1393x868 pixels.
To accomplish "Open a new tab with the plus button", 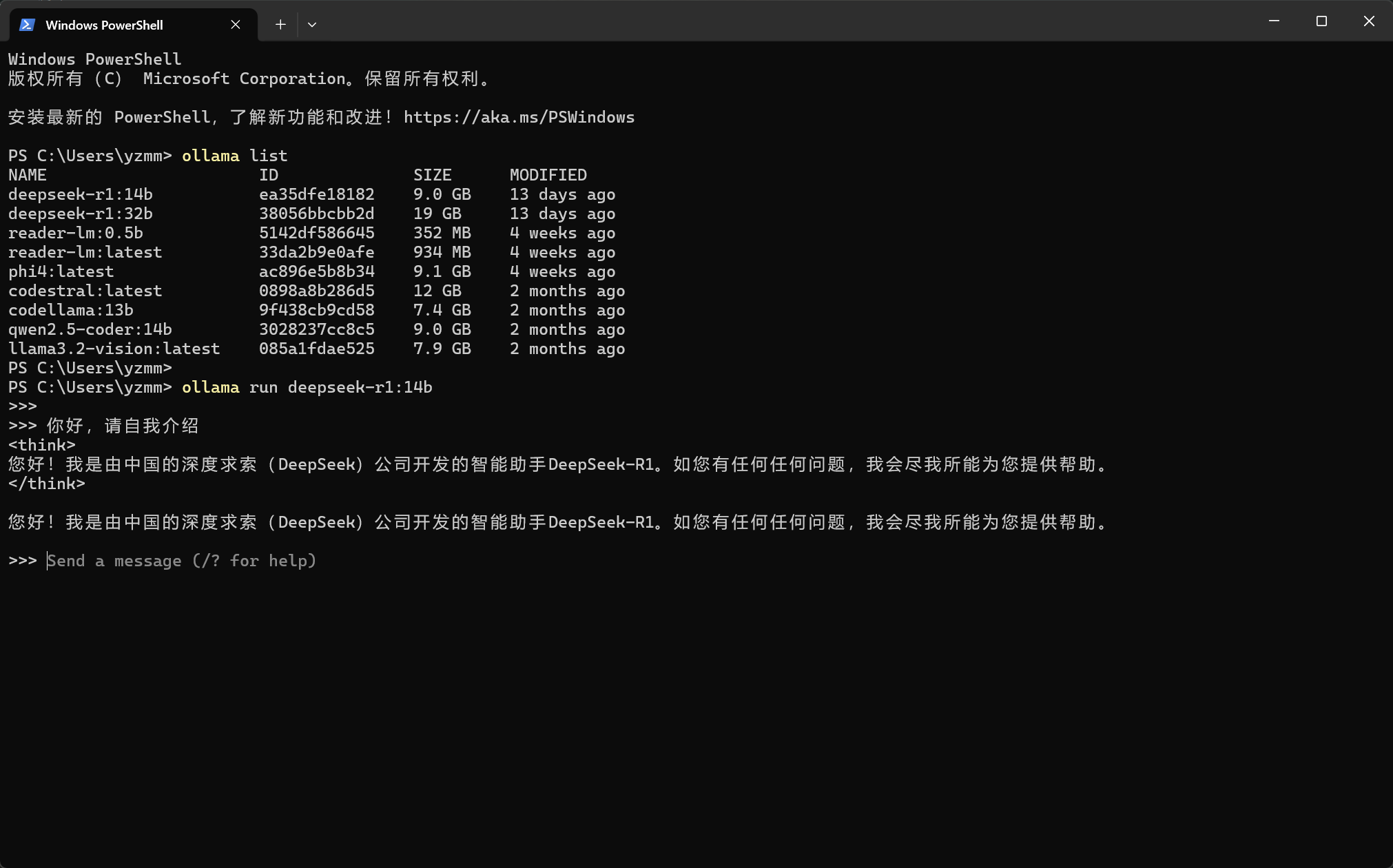I will (x=280, y=25).
